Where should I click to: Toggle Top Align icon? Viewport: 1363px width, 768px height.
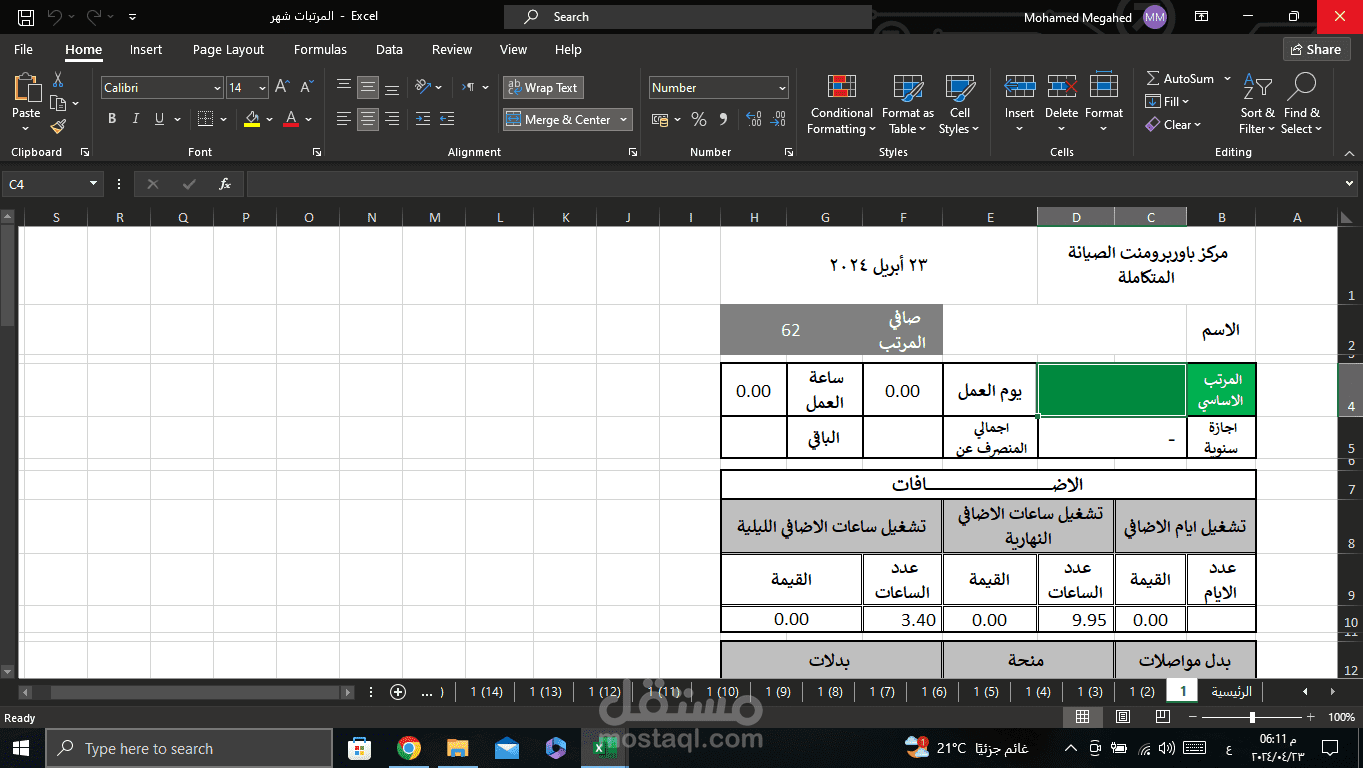[x=344, y=88]
